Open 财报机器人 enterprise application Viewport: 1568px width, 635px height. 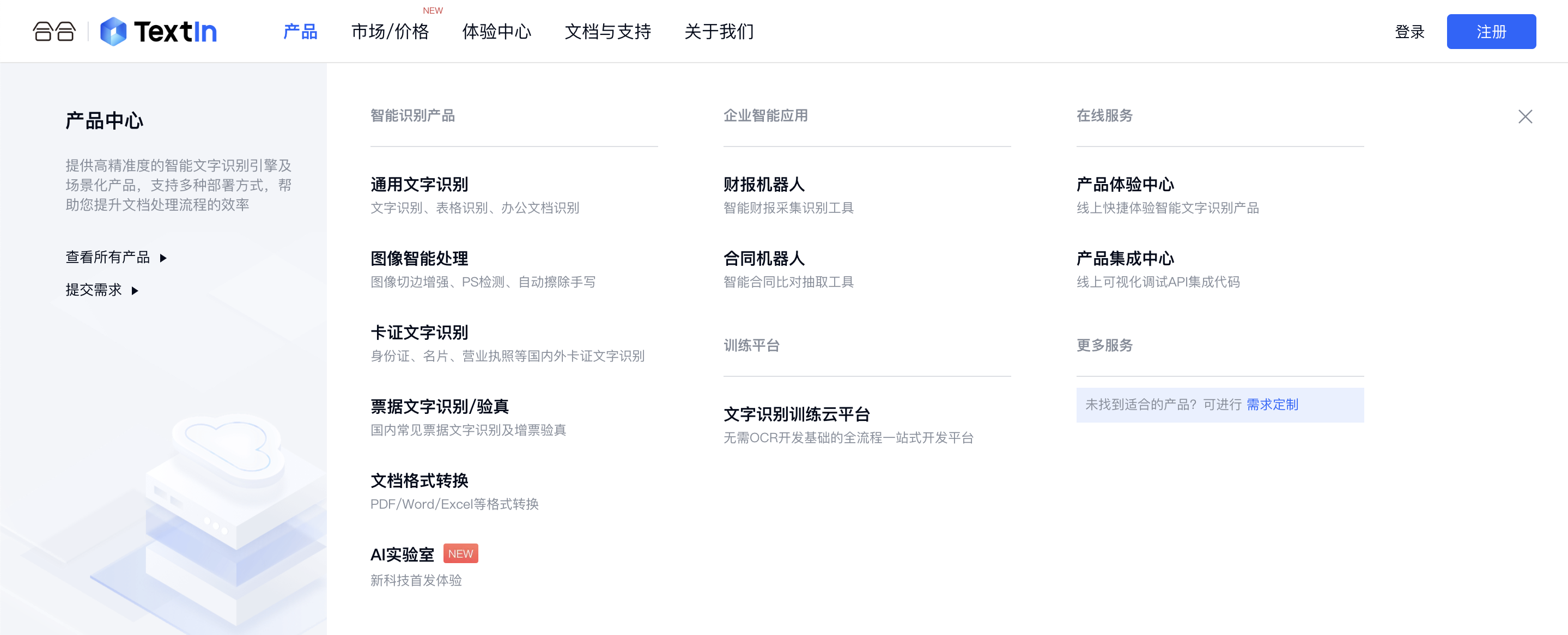pos(763,184)
